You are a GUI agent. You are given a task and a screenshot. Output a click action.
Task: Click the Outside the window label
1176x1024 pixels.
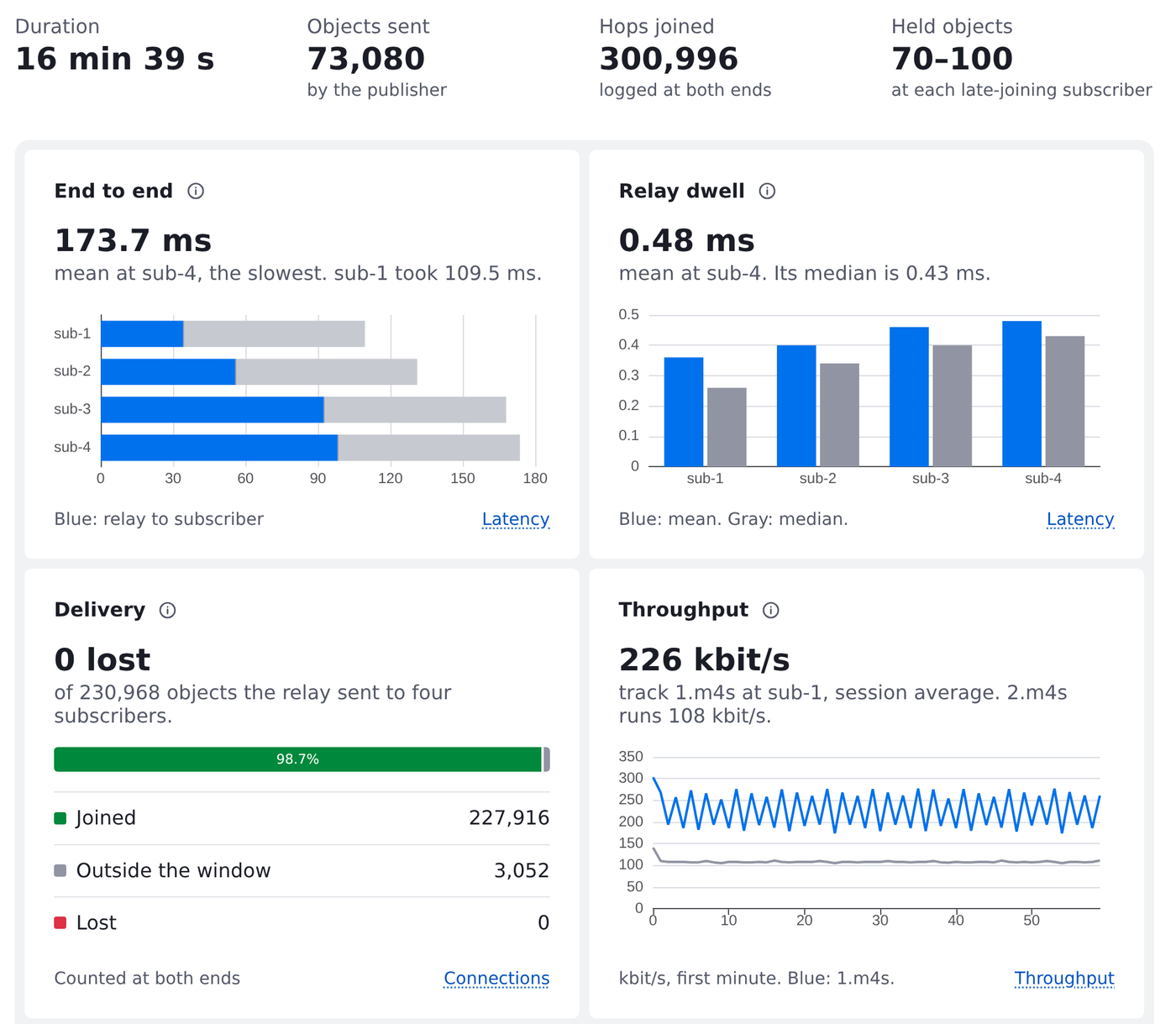point(173,870)
